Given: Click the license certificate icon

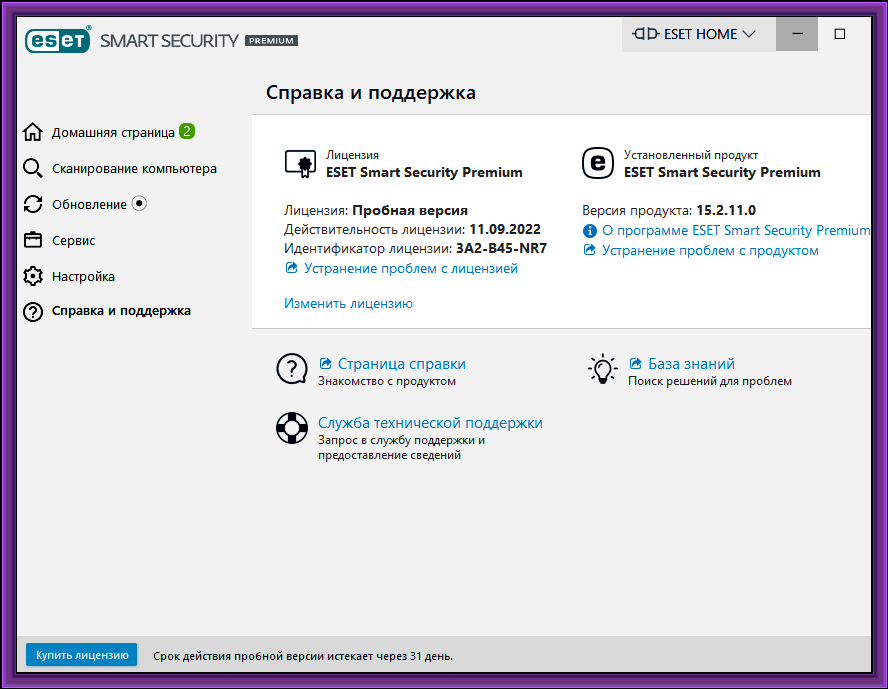Looking at the screenshot, I should point(300,164).
